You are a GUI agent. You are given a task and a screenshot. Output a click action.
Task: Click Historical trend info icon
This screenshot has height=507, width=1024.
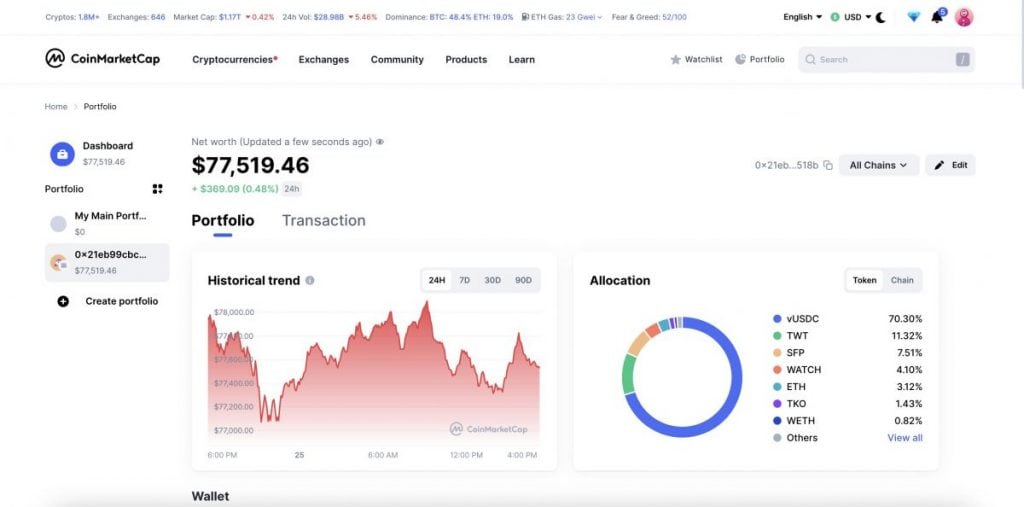[310, 280]
